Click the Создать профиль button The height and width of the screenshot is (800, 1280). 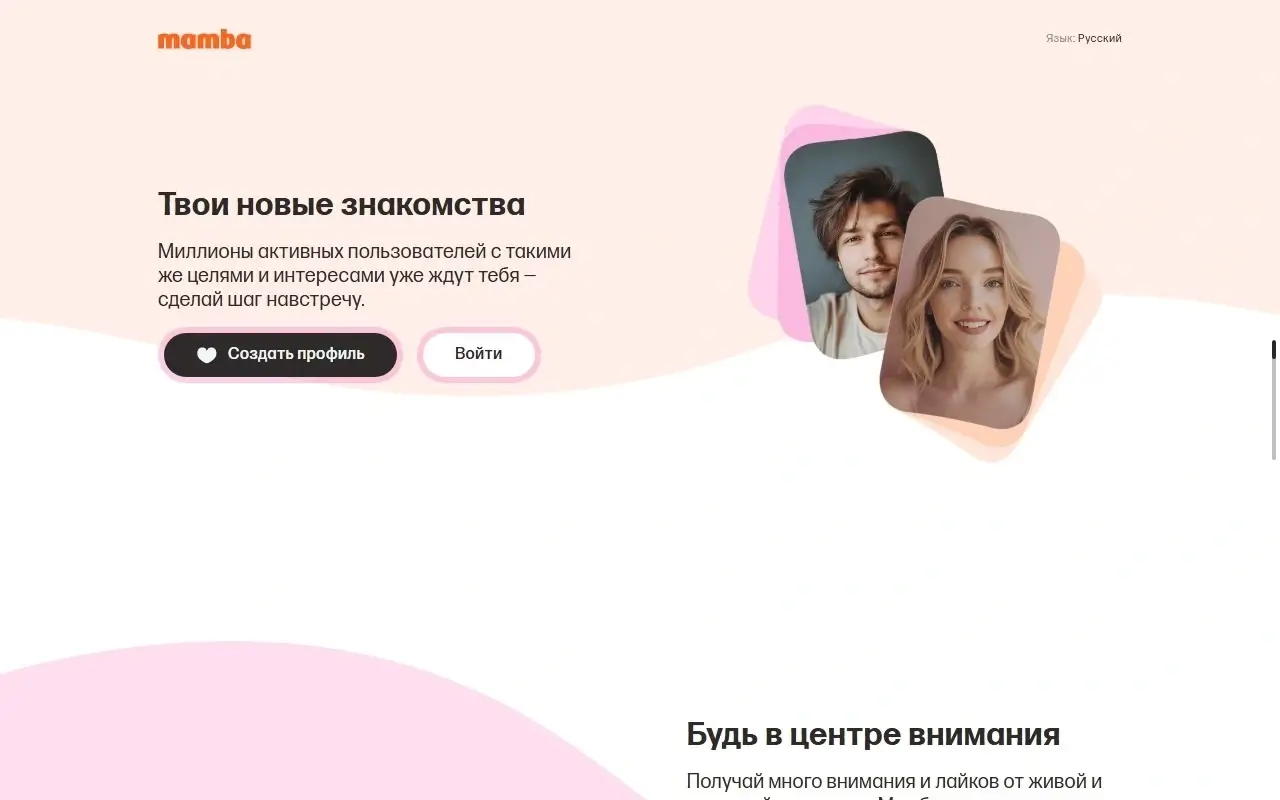pos(280,355)
